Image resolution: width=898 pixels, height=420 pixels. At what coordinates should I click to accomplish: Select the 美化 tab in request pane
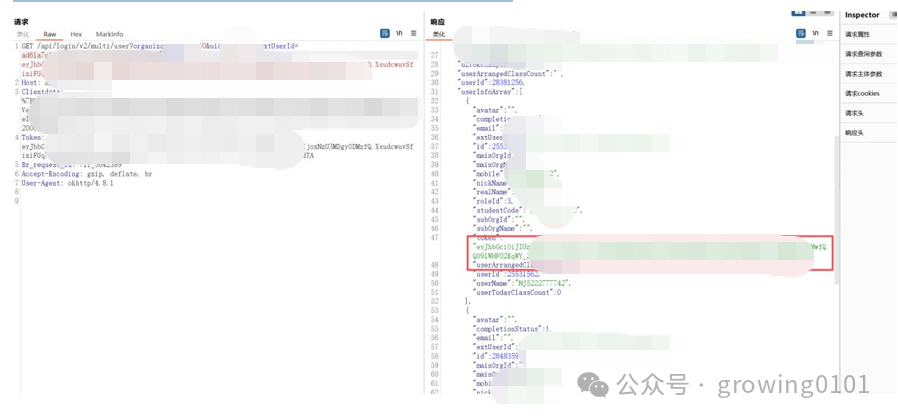pos(23,34)
